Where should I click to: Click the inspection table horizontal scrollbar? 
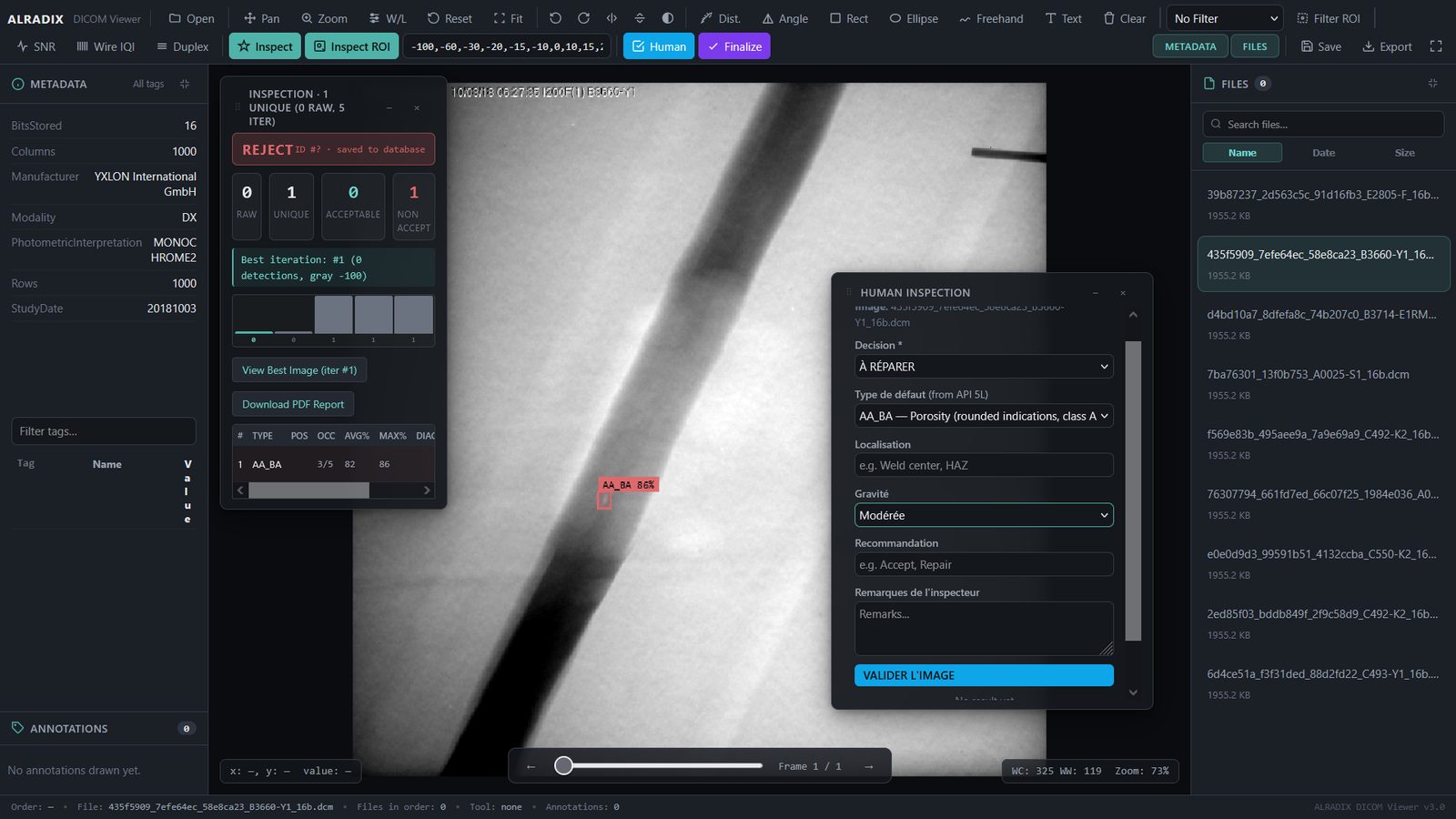pos(309,490)
